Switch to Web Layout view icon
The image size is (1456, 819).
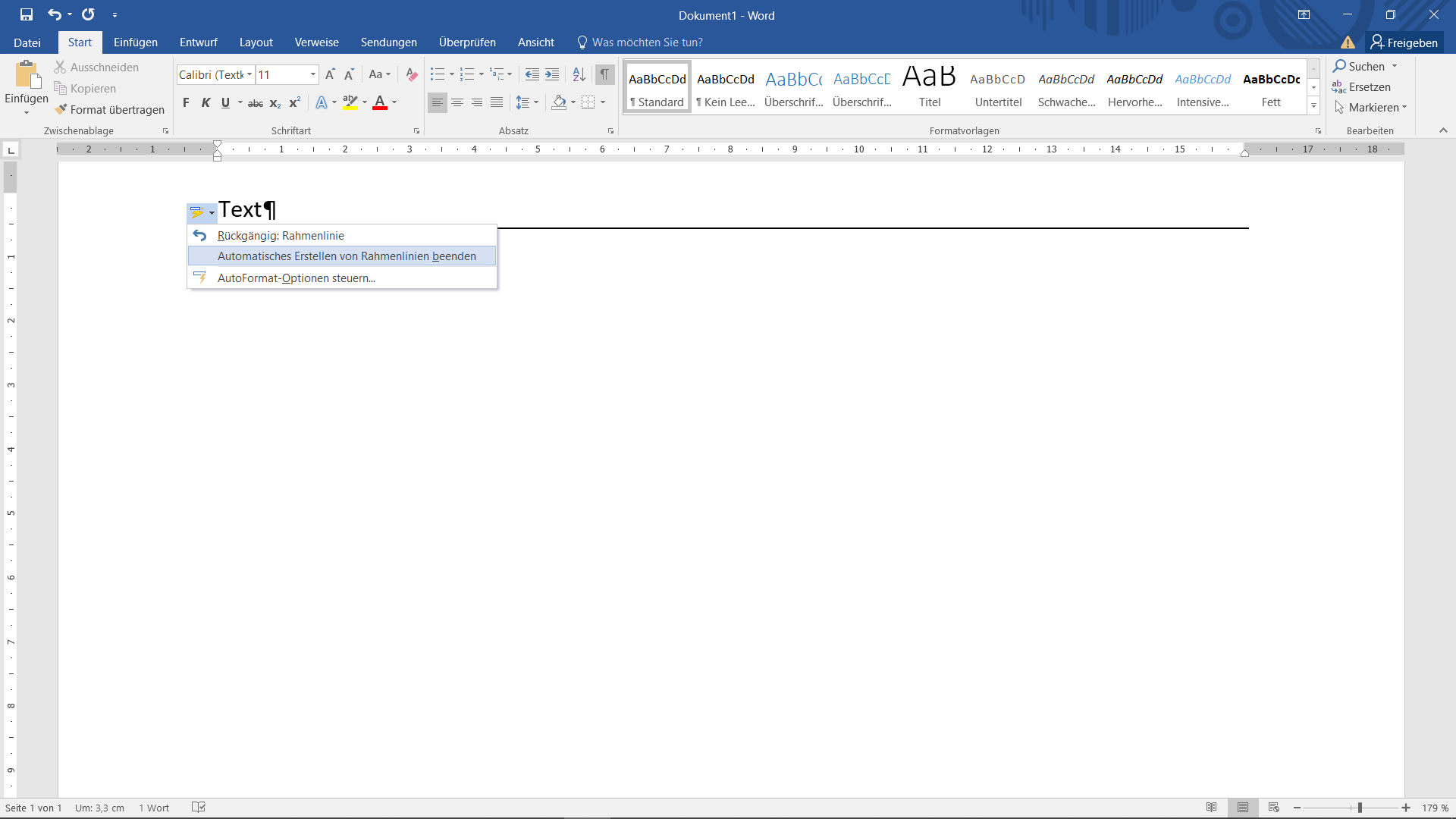[x=1274, y=808]
